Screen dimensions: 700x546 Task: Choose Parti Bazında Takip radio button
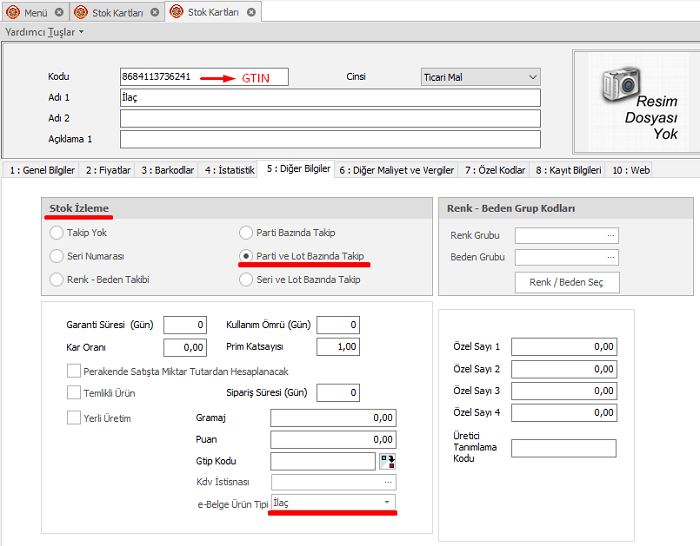(x=246, y=232)
